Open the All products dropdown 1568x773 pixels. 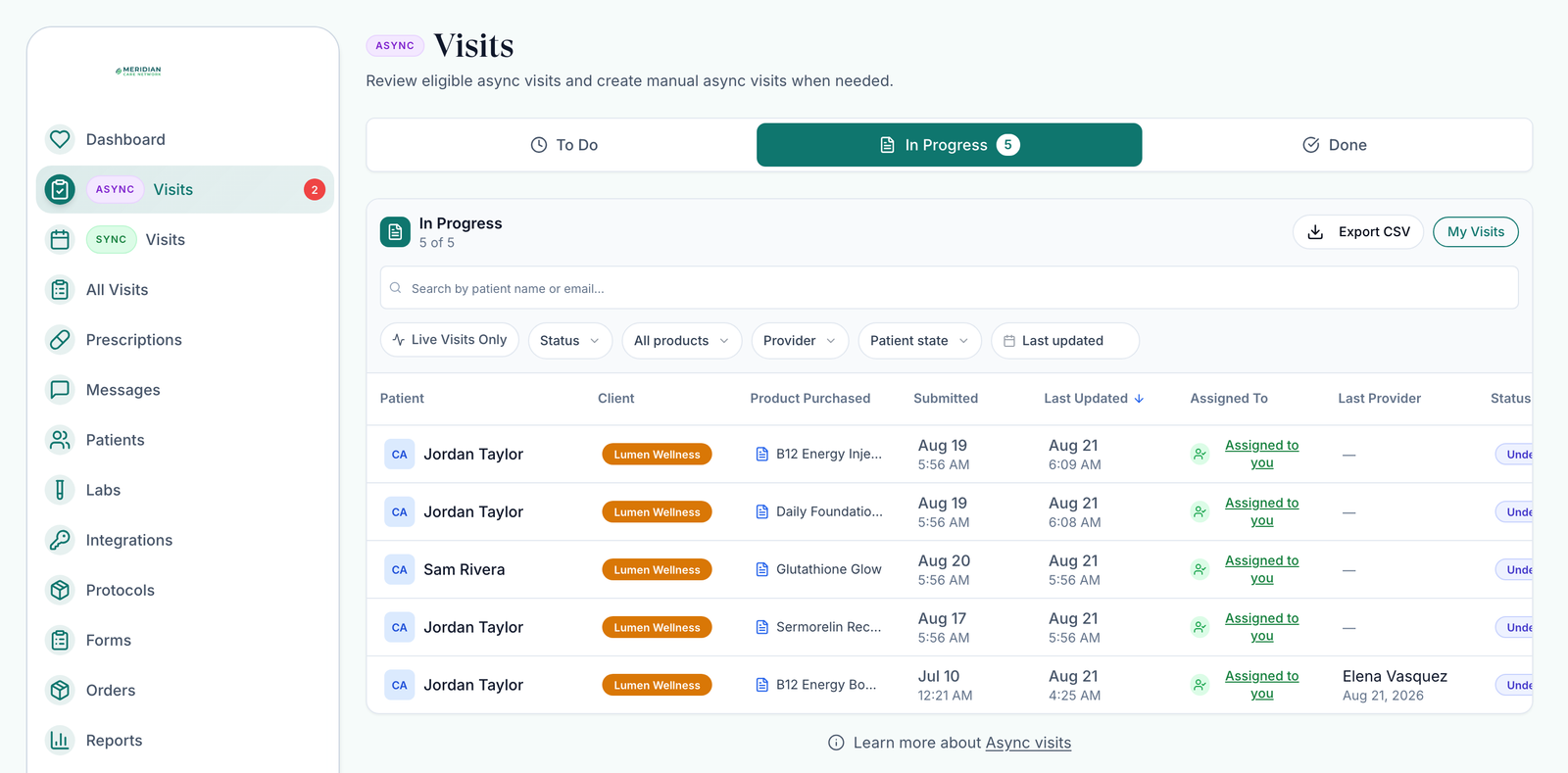tap(682, 341)
